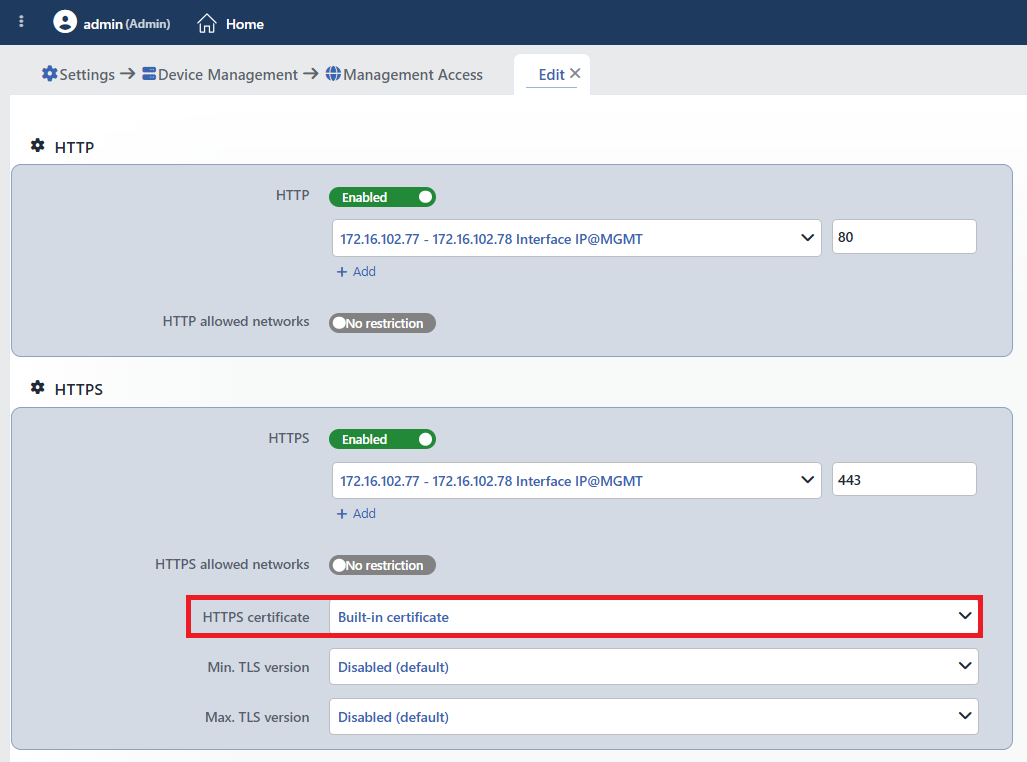The image size is (1027, 762).
Task: Close the Edit tab with X
Action: pos(575,73)
